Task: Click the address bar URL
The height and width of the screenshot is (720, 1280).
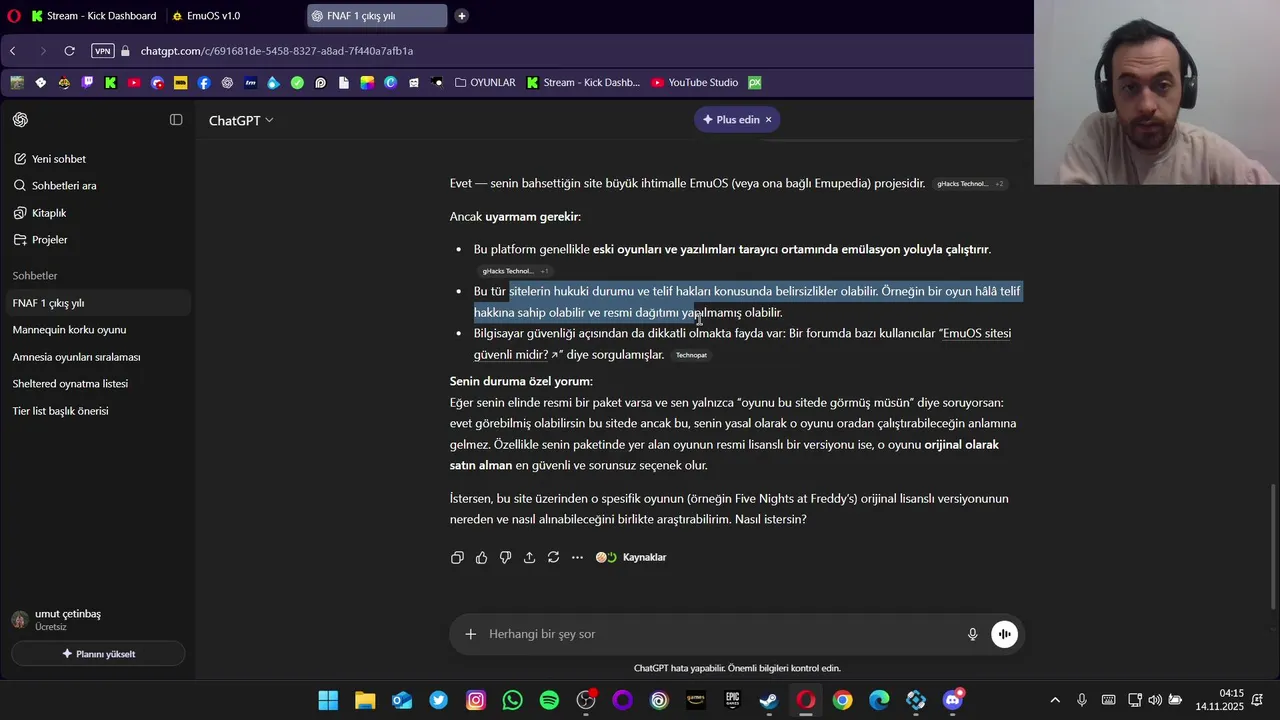Action: pyautogui.click(x=277, y=51)
